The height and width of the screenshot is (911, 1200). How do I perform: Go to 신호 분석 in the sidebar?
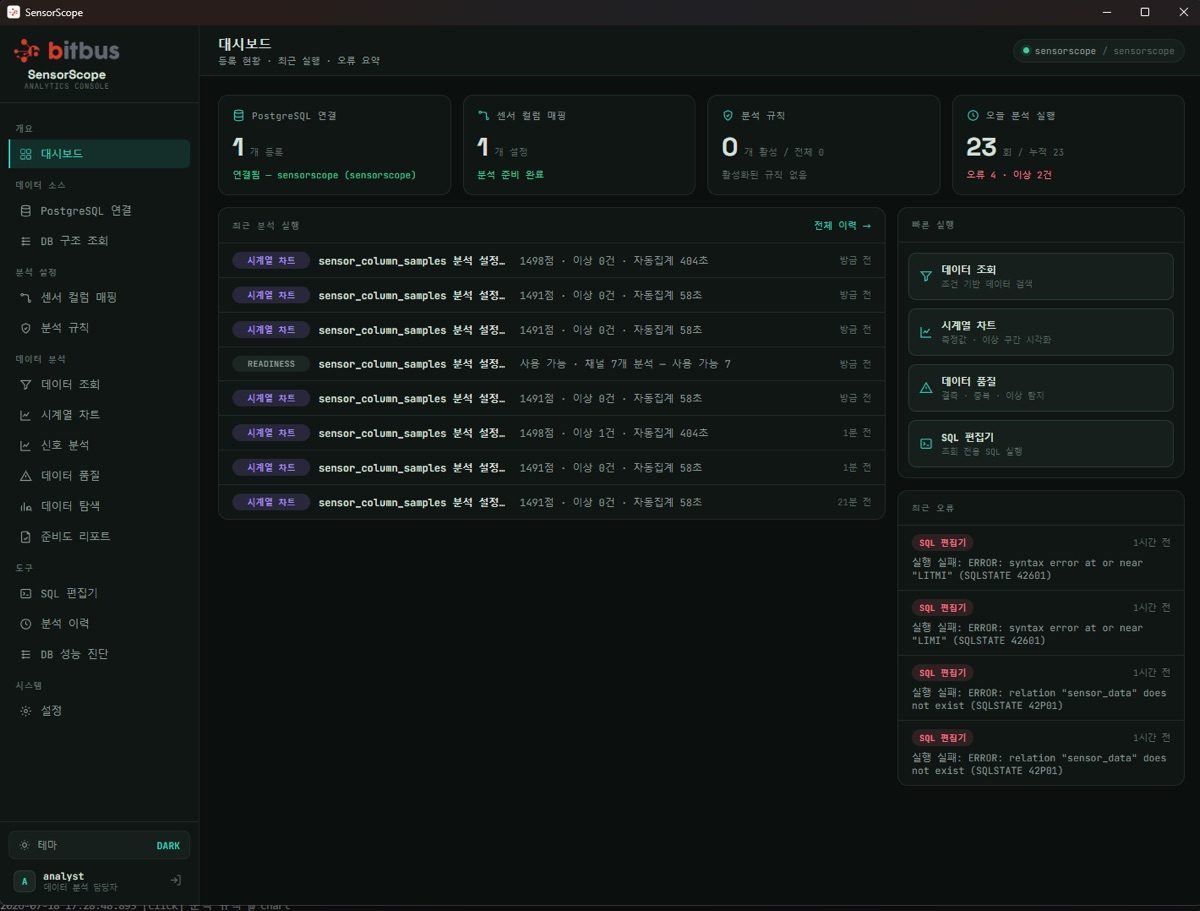click(99, 445)
